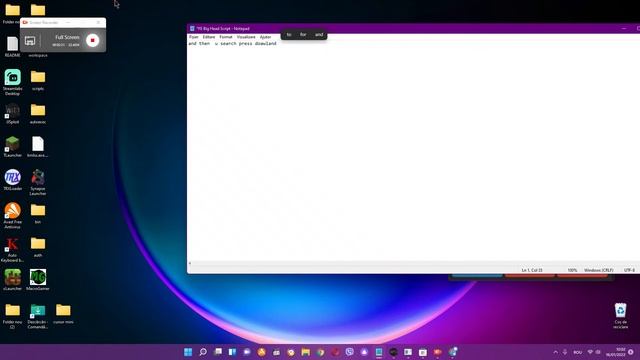Open the bin folder on desktop
640x360 pixels.
[38, 213]
